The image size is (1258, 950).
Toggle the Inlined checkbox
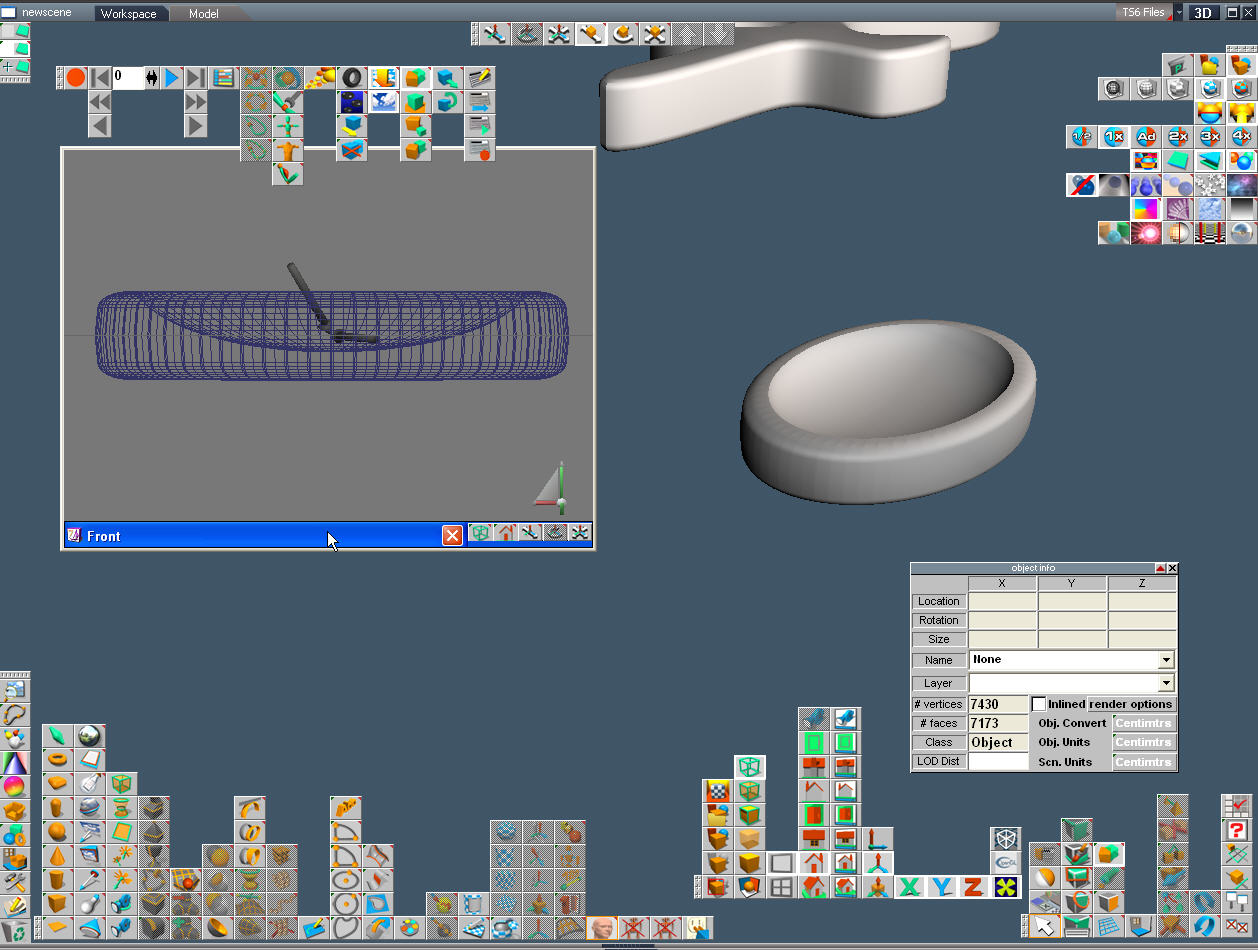(1039, 704)
